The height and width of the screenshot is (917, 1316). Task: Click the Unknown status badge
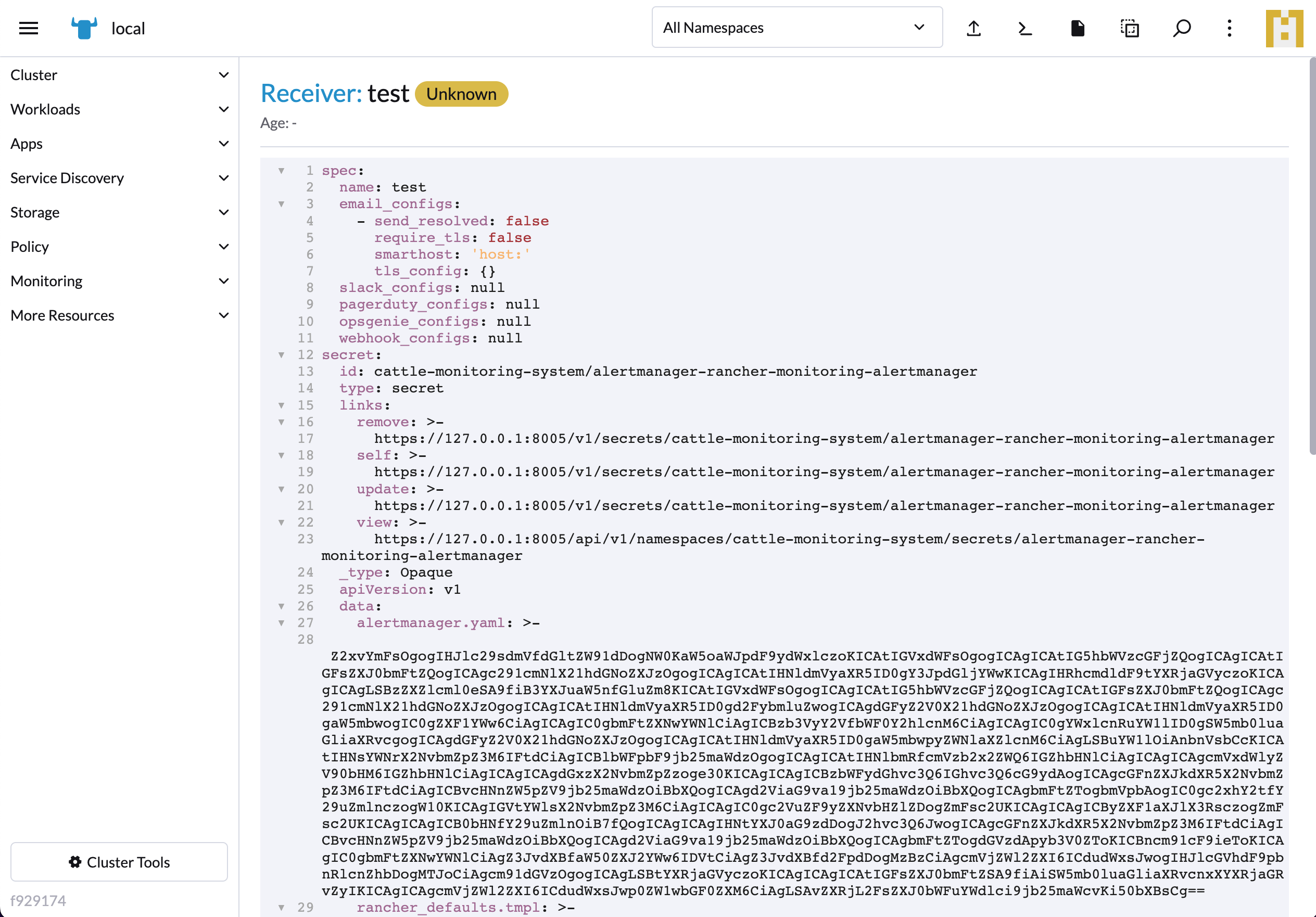[461, 94]
